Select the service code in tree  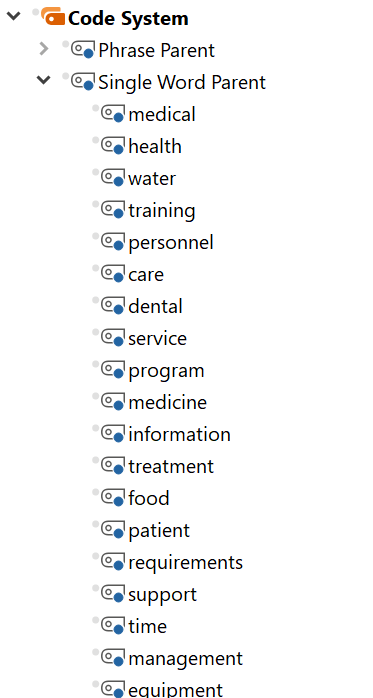tap(158, 338)
